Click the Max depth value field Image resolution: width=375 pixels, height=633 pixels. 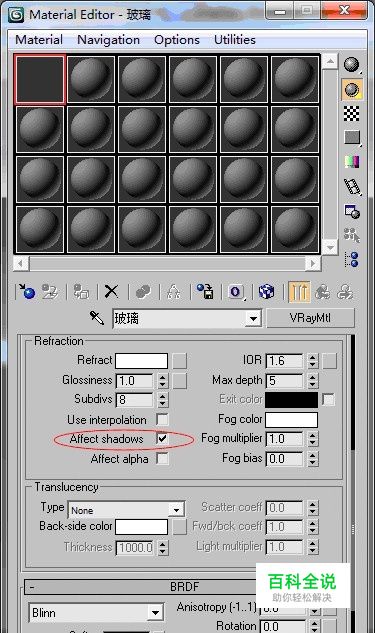click(284, 380)
